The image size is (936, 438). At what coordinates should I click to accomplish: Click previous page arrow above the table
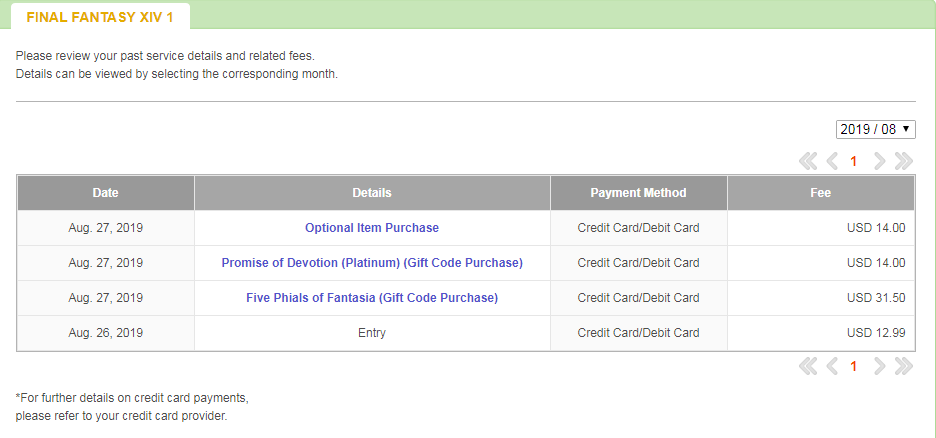tap(832, 161)
